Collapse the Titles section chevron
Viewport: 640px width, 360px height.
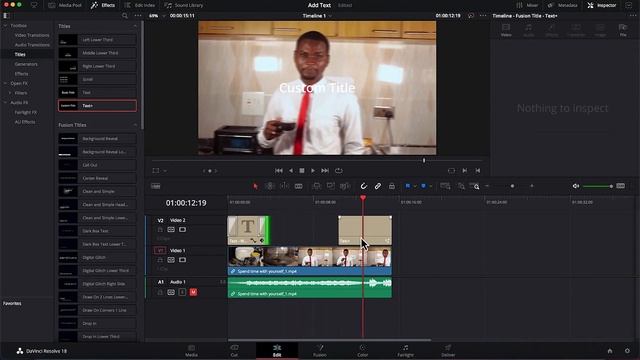pos(135,26)
